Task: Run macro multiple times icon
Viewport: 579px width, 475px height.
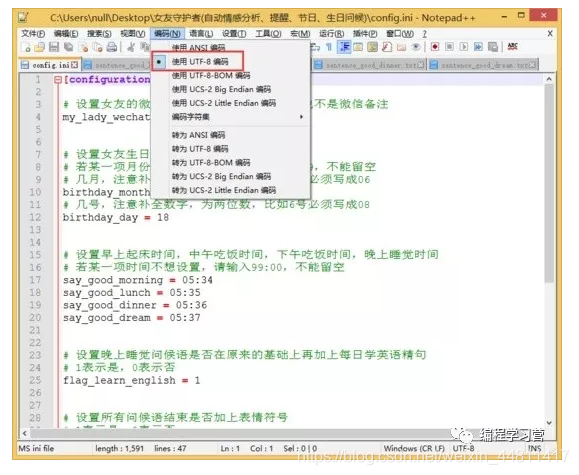Action: (x=478, y=47)
